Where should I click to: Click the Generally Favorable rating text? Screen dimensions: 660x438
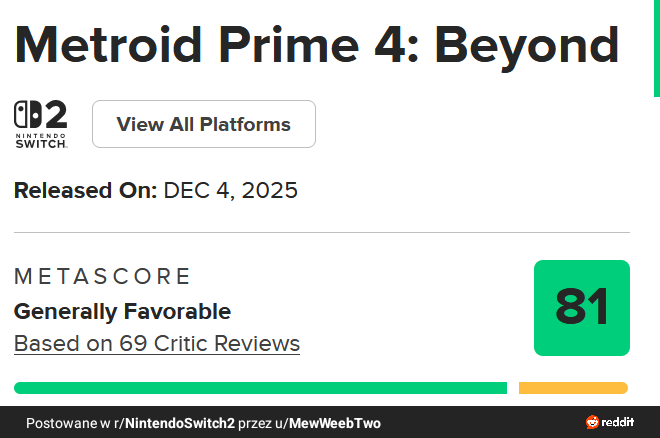click(122, 311)
